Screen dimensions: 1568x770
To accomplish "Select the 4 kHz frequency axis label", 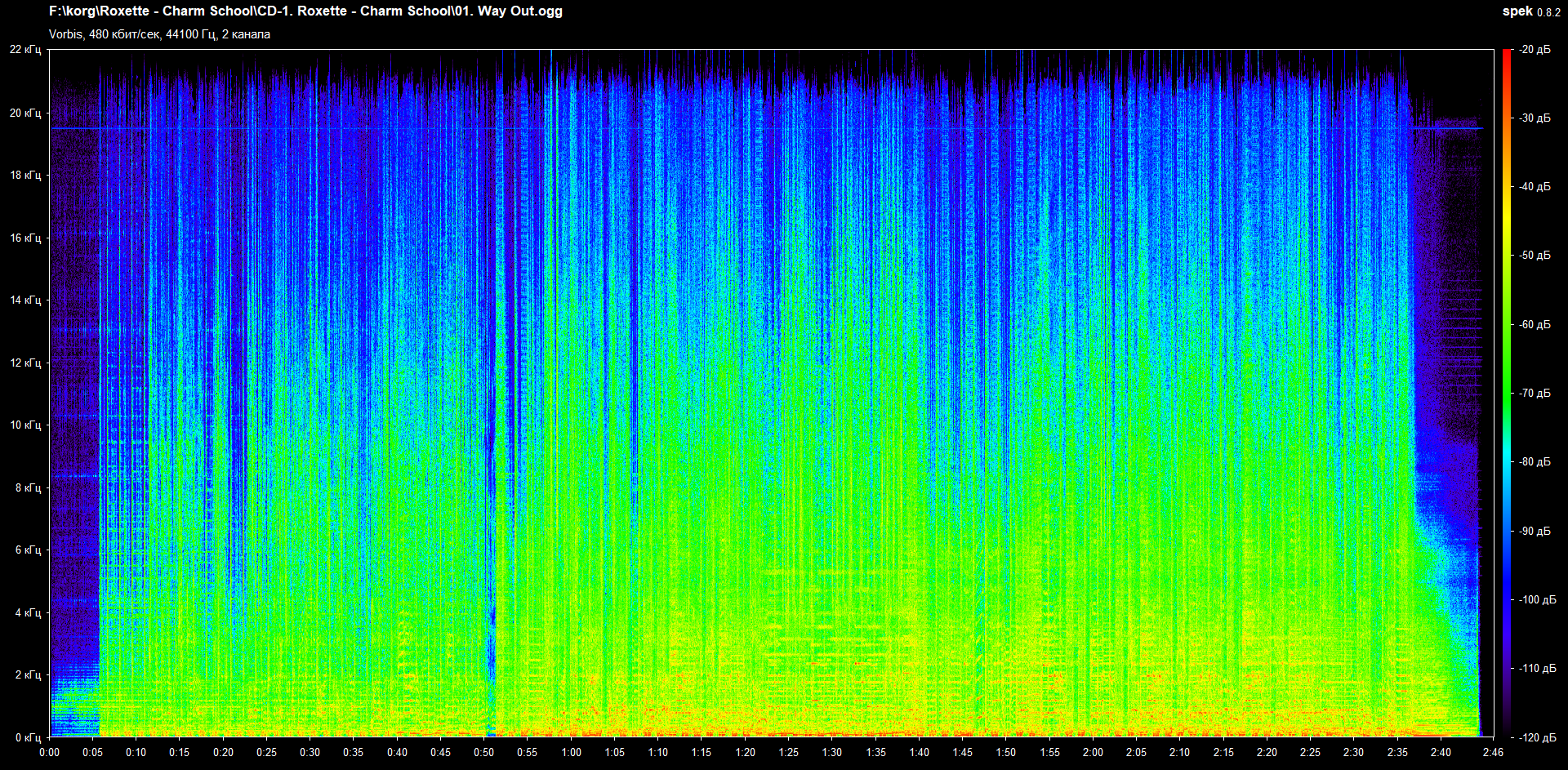I will [28, 612].
